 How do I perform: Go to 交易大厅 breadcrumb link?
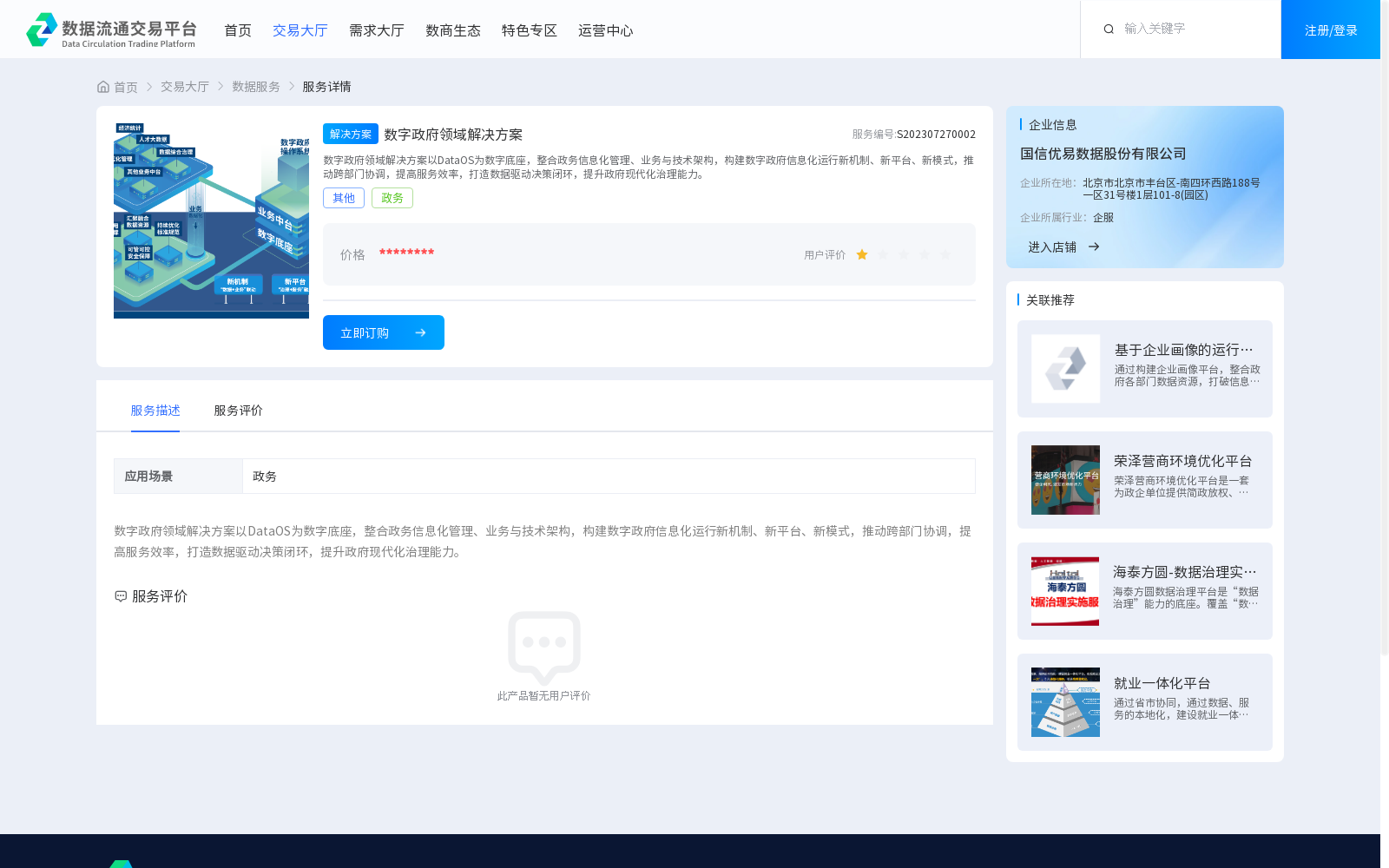(x=185, y=87)
